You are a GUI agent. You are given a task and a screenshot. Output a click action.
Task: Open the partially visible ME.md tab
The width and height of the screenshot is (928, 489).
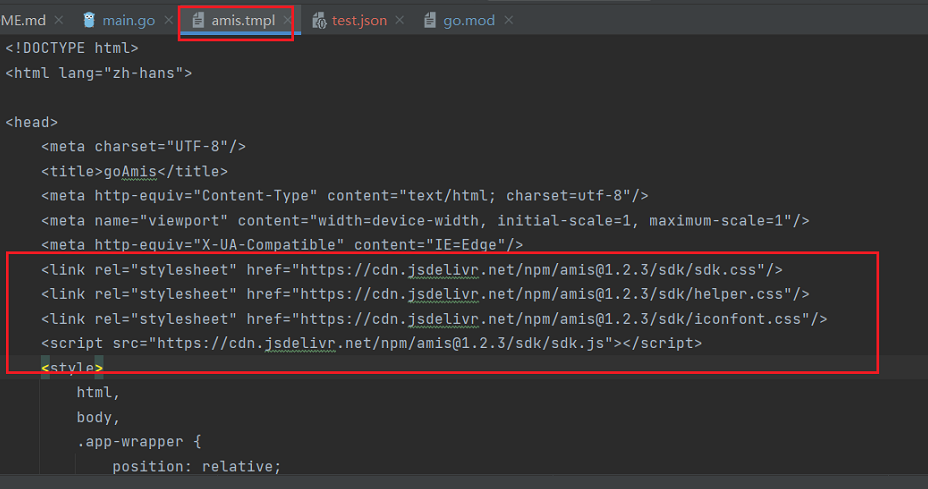pyautogui.click(x=23, y=20)
